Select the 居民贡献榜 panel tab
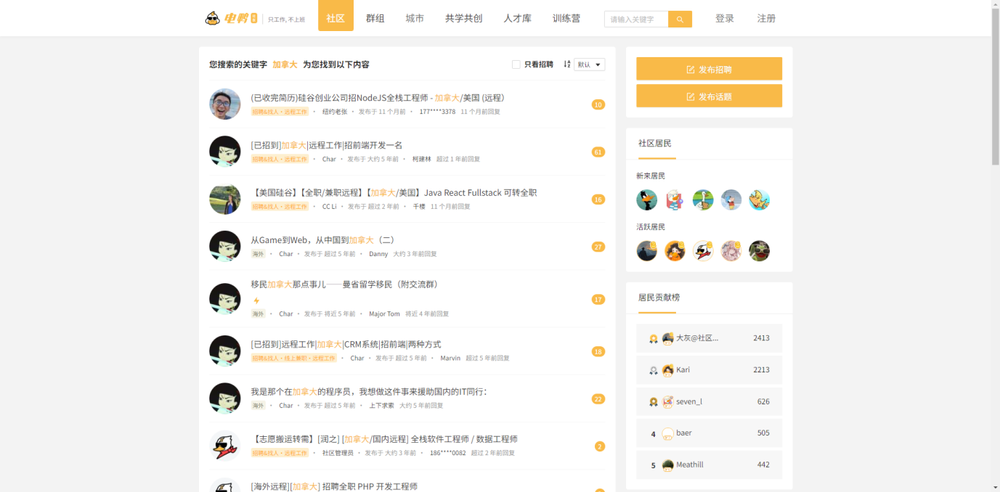This screenshot has height=492, width=1000. click(x=659, y=297)
